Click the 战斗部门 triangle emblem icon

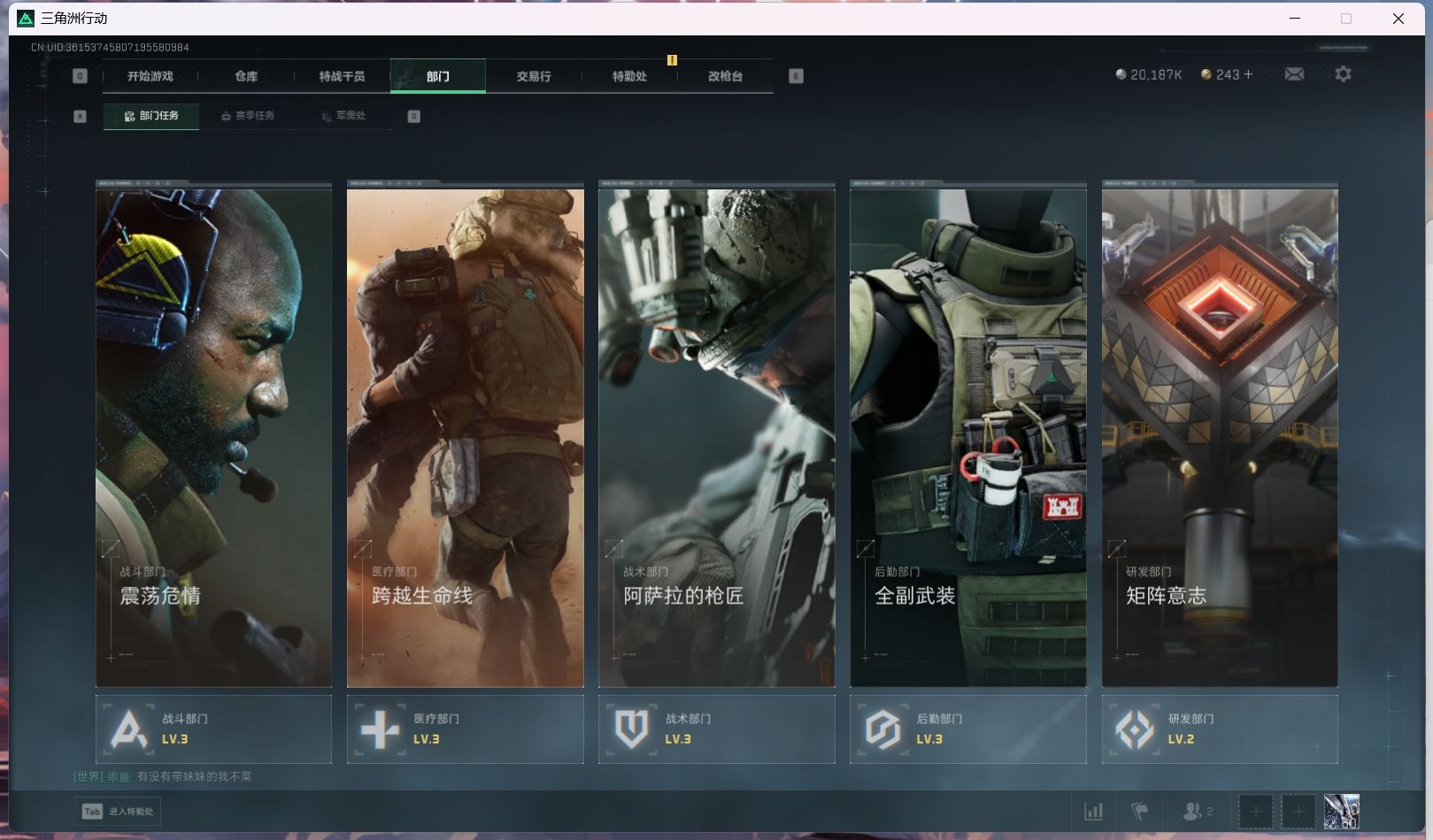(x=129, y=729)
